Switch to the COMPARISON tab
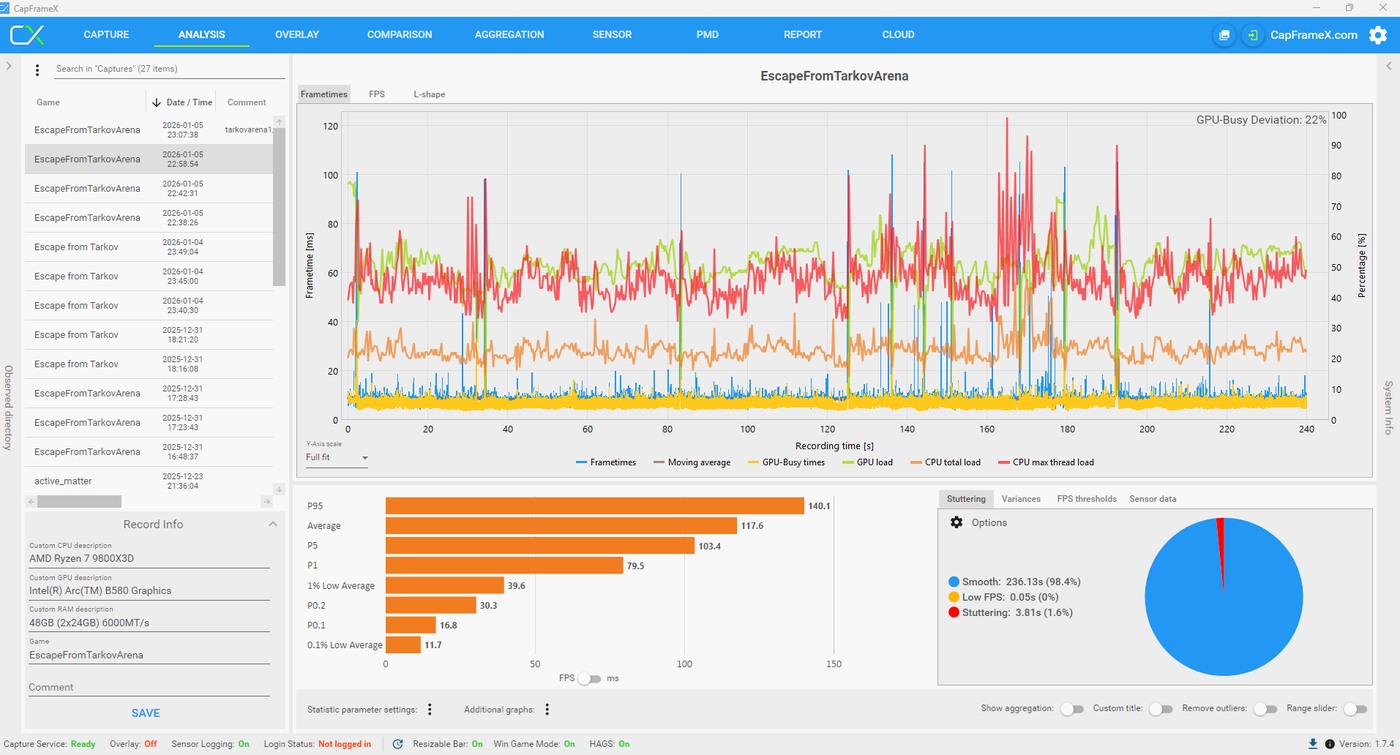The width and height of the screenshot is (1400, 755). click(399, 35)
